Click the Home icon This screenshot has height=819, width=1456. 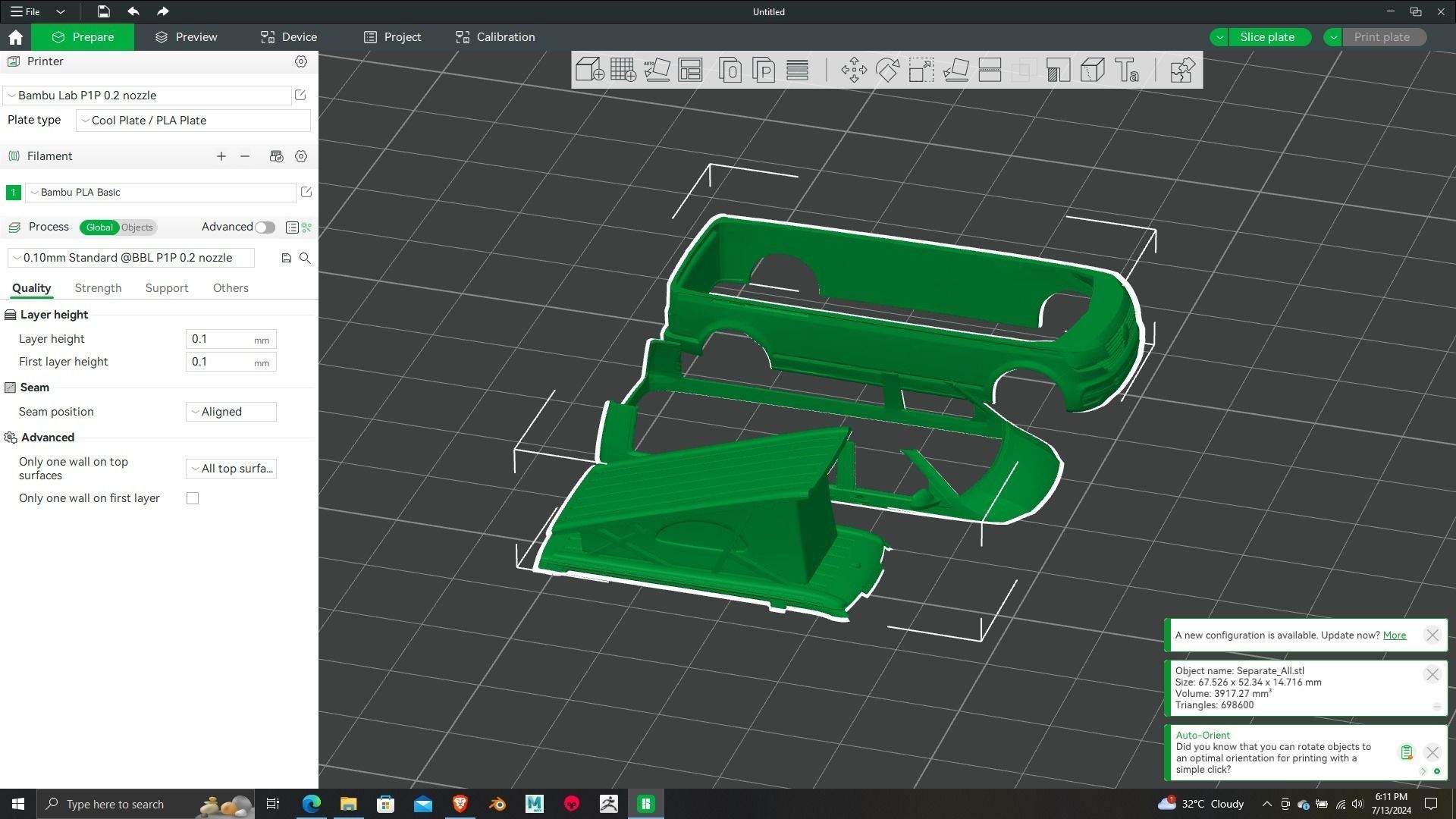(x=15, y=37)
